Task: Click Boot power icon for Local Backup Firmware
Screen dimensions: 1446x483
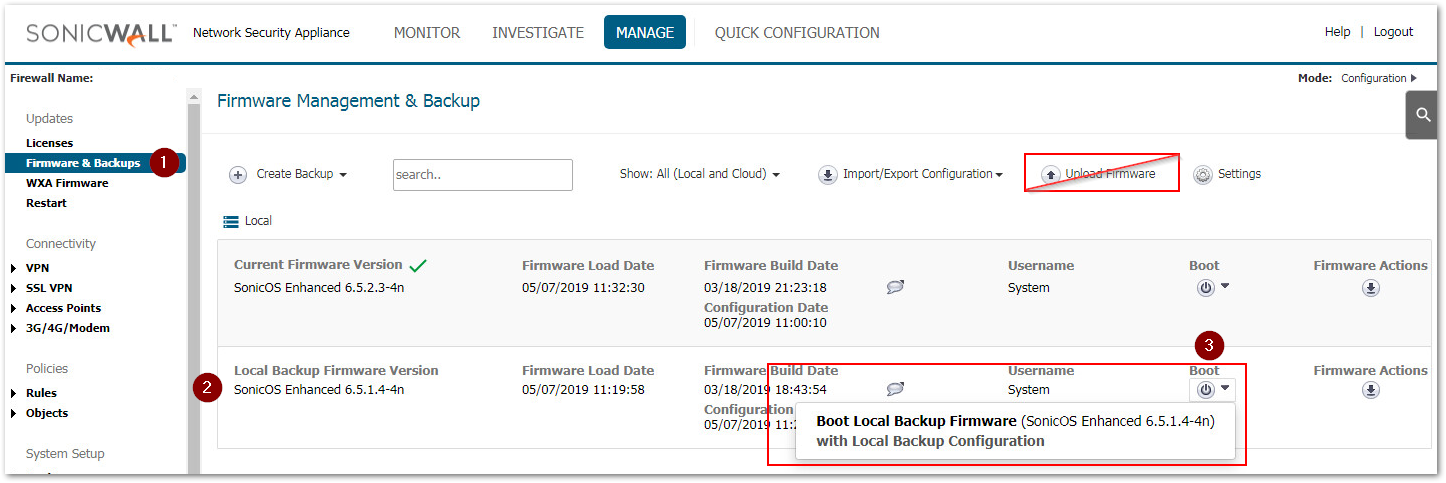Action: click(1205, 390)
